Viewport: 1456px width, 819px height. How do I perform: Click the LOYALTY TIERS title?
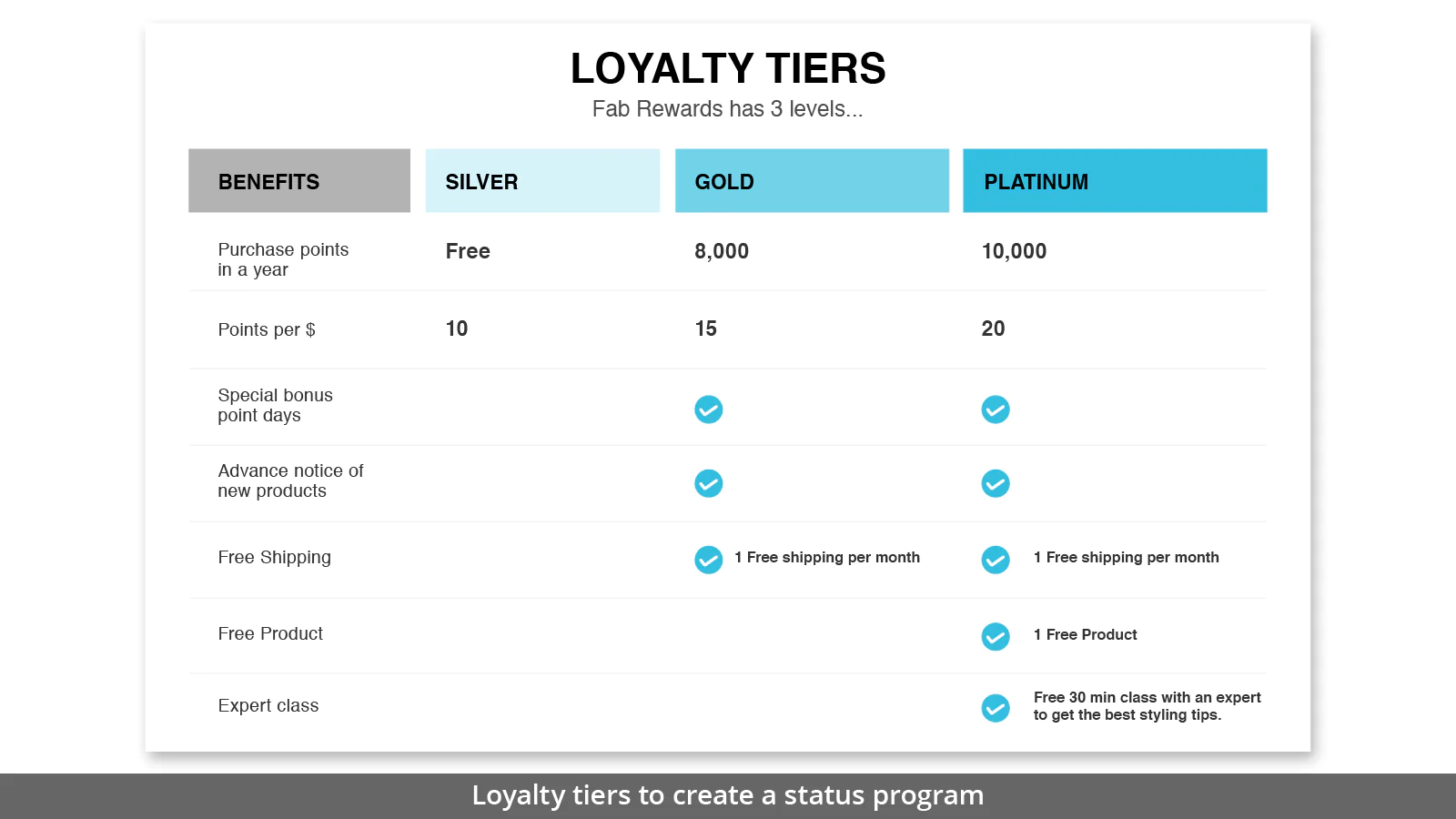[728, 68]
